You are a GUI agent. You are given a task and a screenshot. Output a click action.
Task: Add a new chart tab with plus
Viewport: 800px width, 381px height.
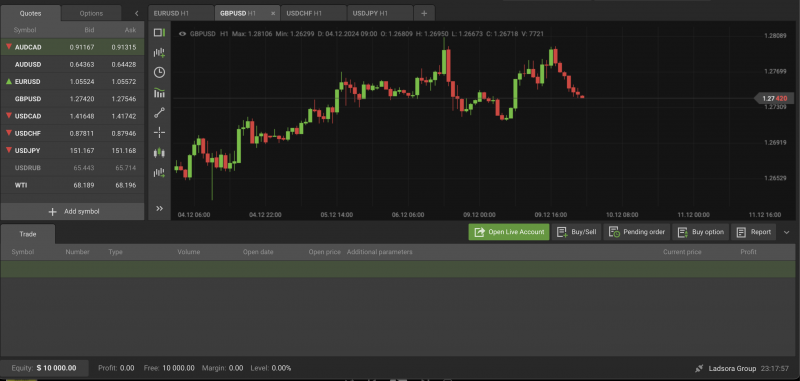pos(424,13)
